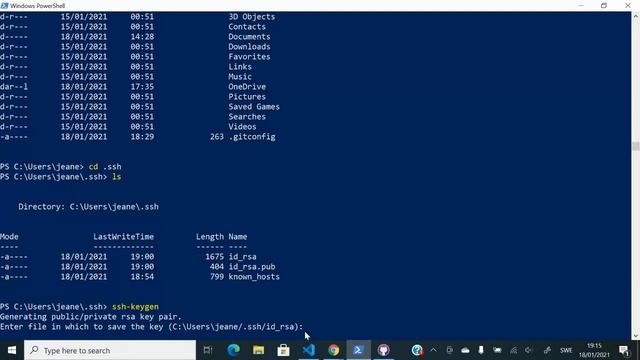
Task: Click the Favorites directory entry
Action: point(249,57)
